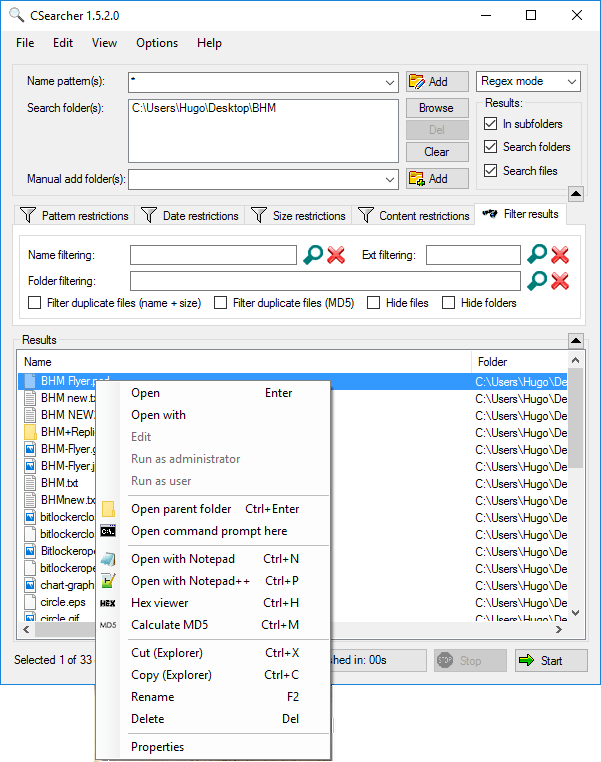Clear ext filtering with red X
Image resolution: width=601 pixels, height=762 pixels.
click(x=560, y=255)
